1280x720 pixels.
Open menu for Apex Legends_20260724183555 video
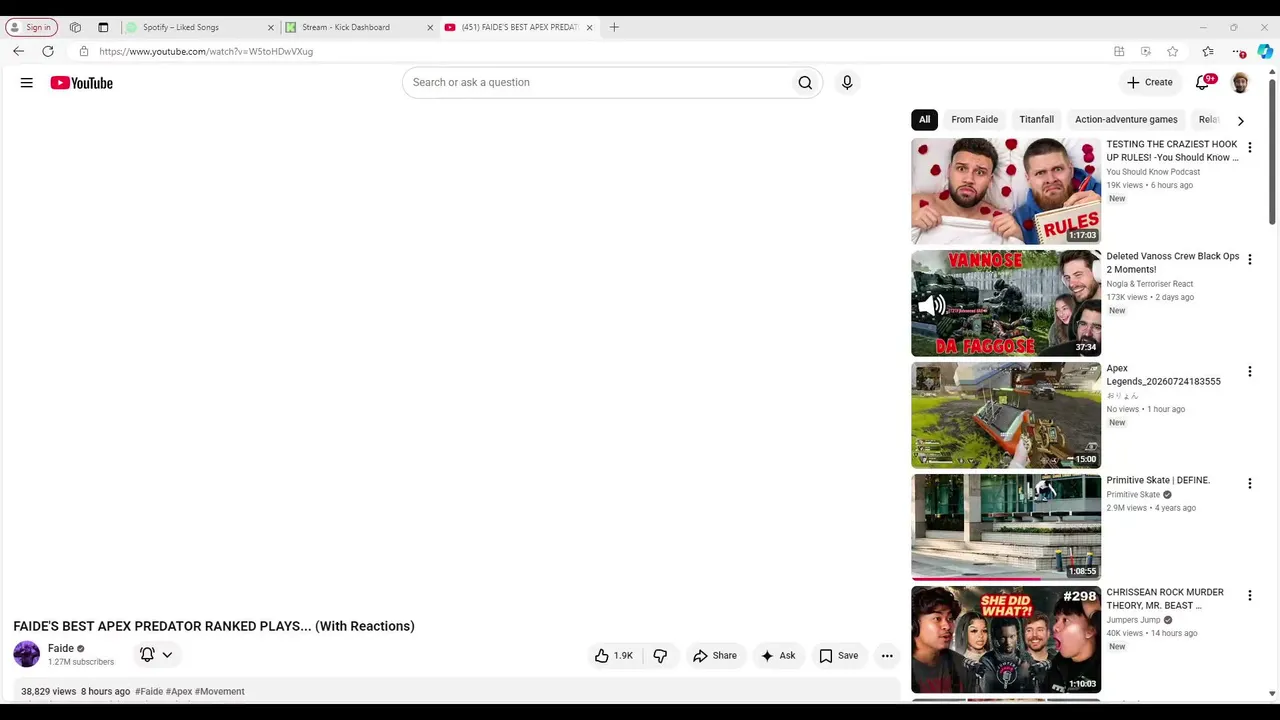[1249, 372]
